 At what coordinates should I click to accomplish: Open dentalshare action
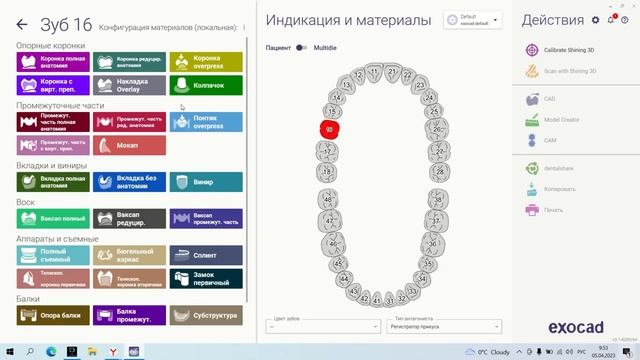pos(549,168)
